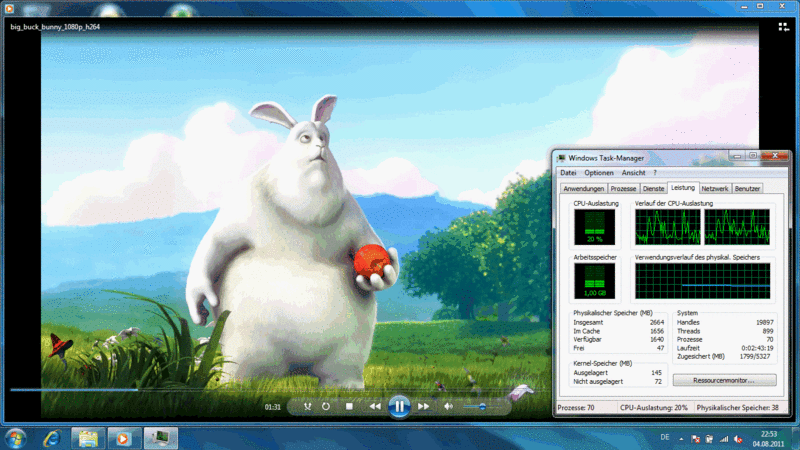
Task: Pause the Big Buck Bunny video
Action: click(399, 407)
